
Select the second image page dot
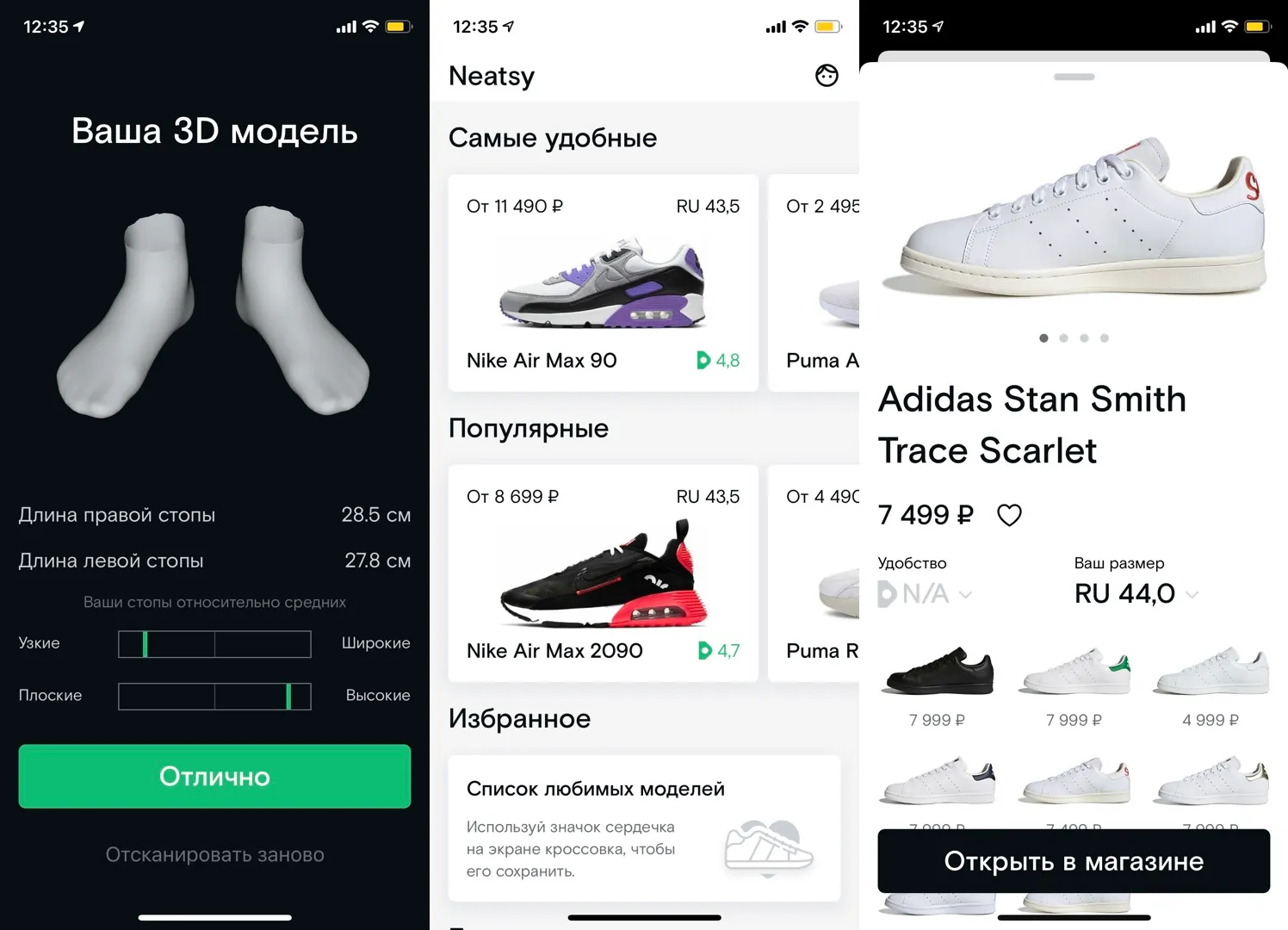(x=1064, y=338)
